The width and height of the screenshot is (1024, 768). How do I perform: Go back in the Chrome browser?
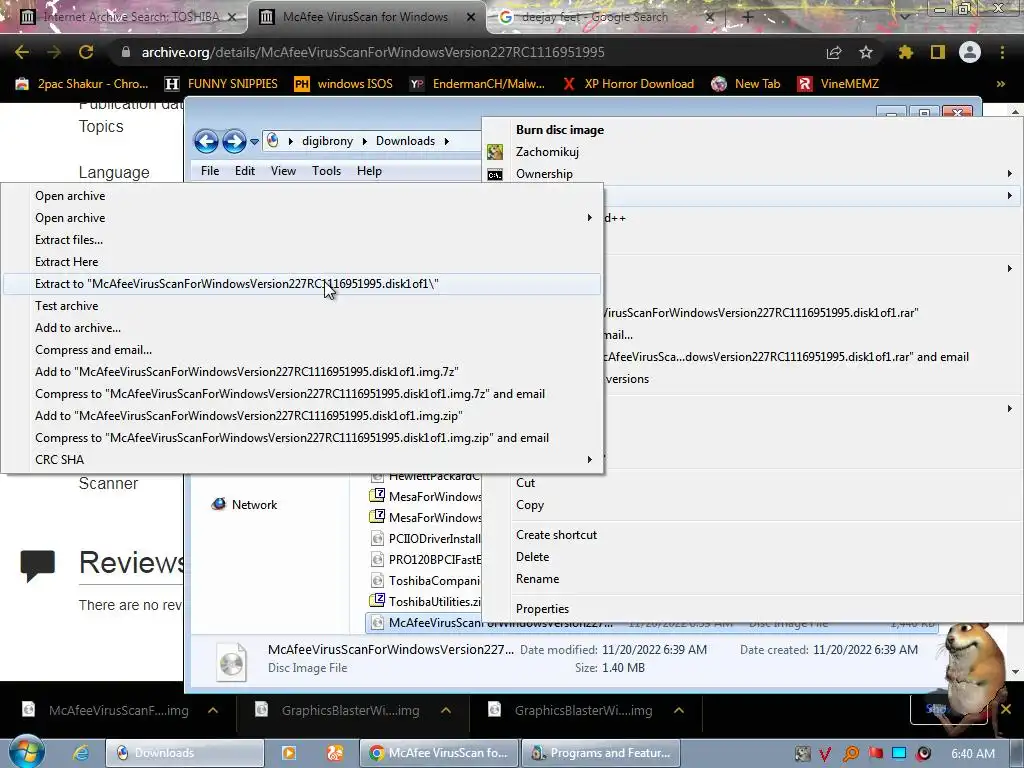[x=22, y=52]
